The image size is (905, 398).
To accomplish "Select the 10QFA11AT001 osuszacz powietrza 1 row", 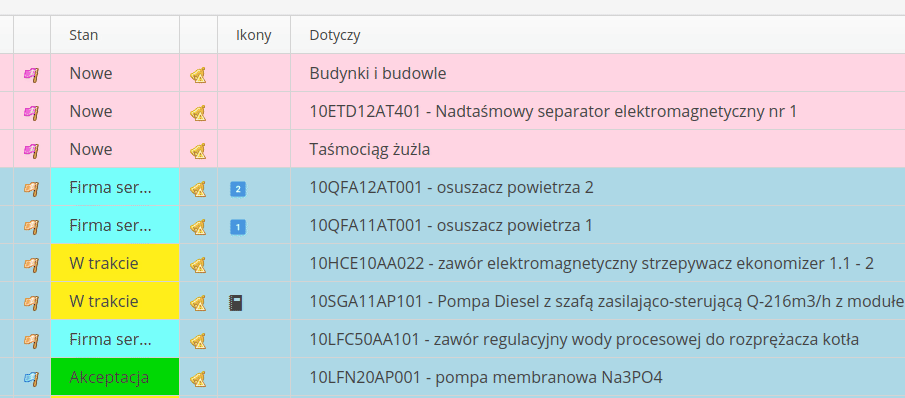I will [451, 226].
